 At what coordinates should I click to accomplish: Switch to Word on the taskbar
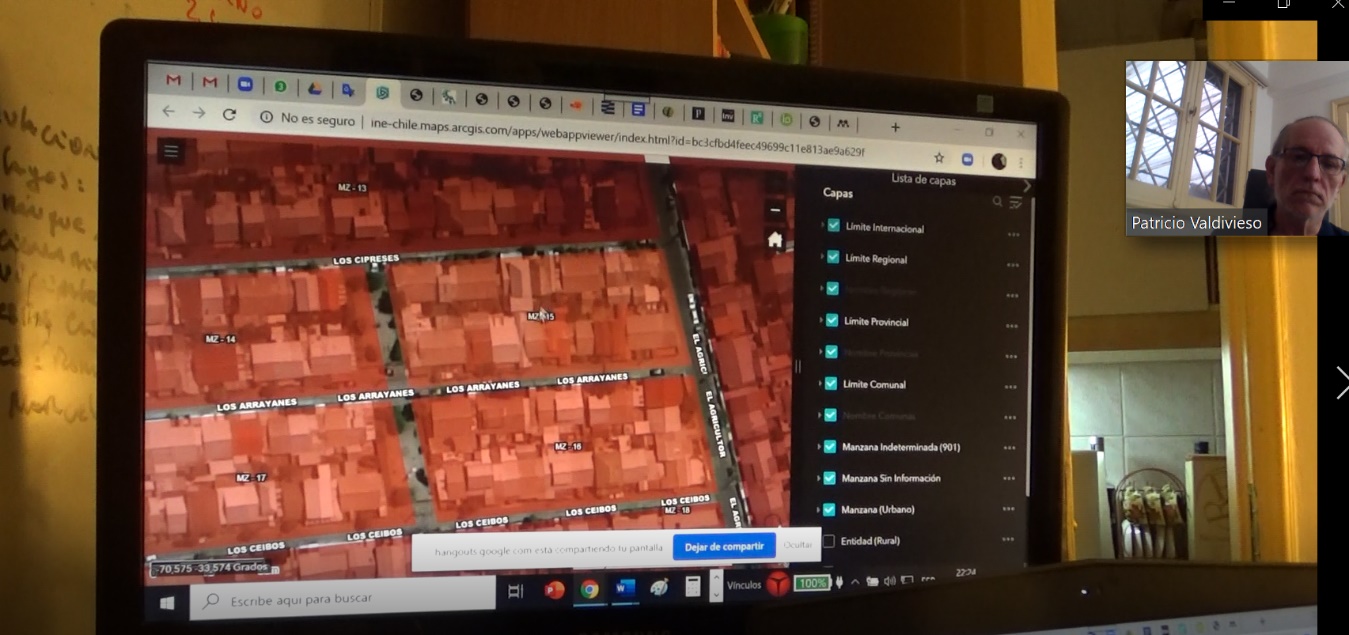[x=625, y=588]
